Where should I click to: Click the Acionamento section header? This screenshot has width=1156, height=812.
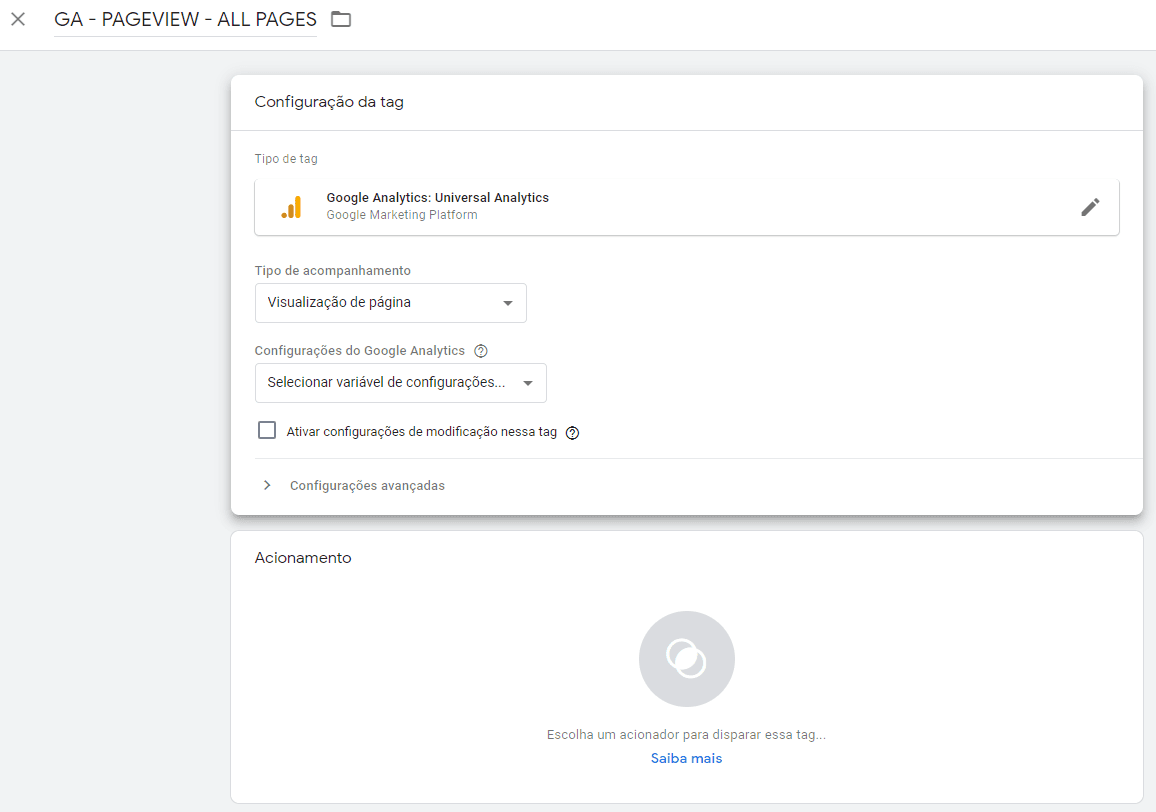(x=302, y=557)
